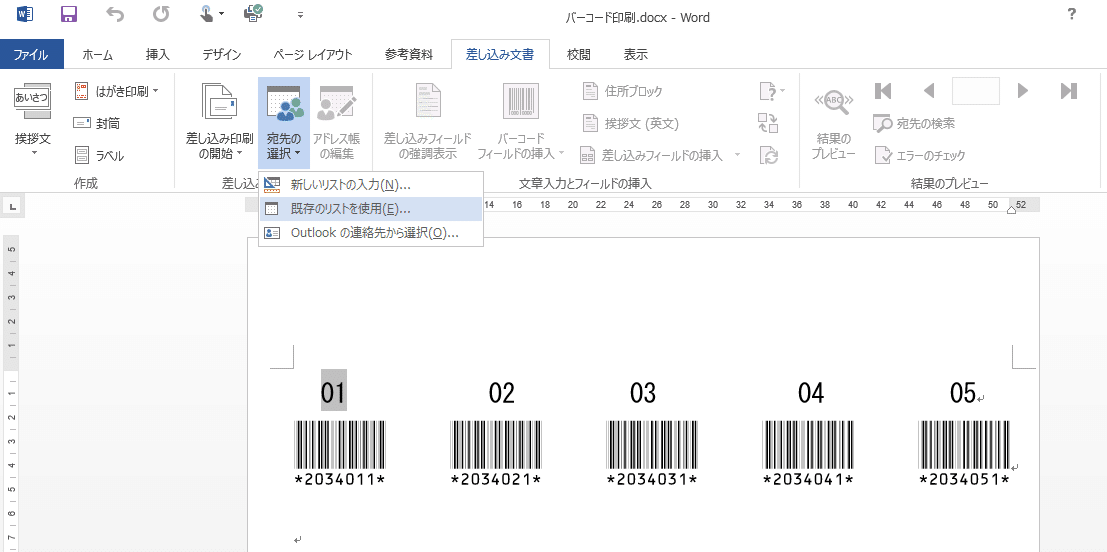
Task: Switch to the ホーム tab
Action: (97, 54)
